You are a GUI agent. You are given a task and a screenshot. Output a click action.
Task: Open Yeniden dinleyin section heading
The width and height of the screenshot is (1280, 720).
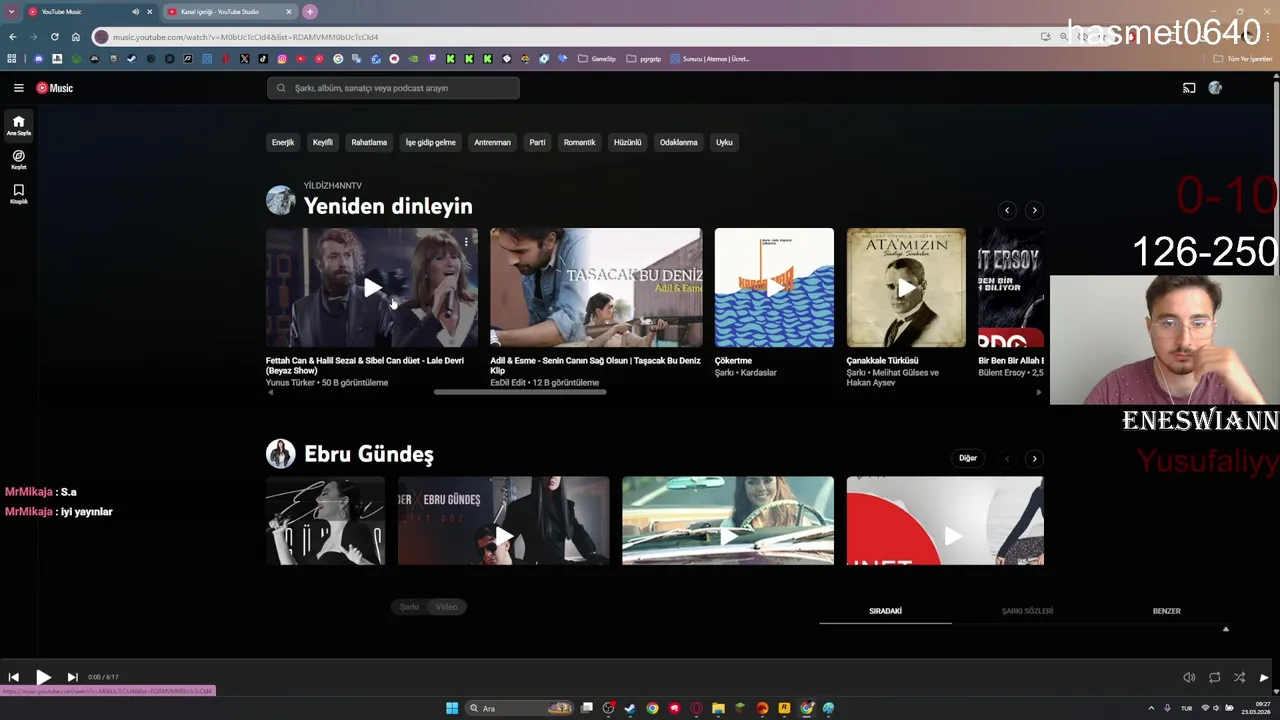tap(388, 206)
